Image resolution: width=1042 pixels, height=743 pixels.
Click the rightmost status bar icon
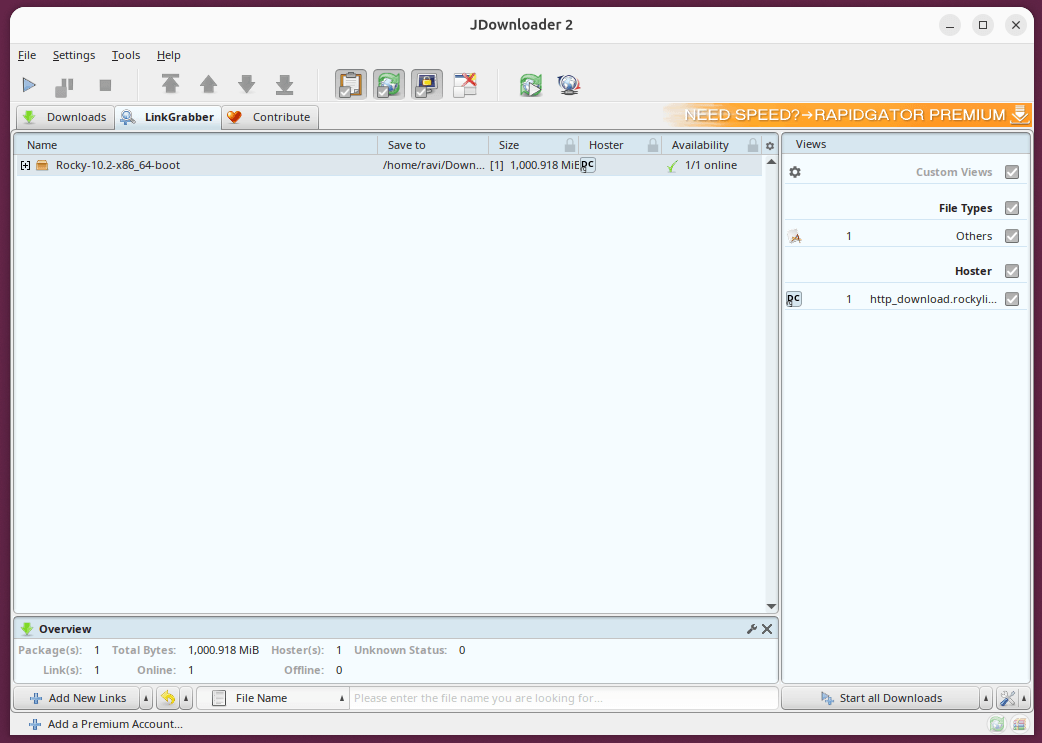[1019, 724]
